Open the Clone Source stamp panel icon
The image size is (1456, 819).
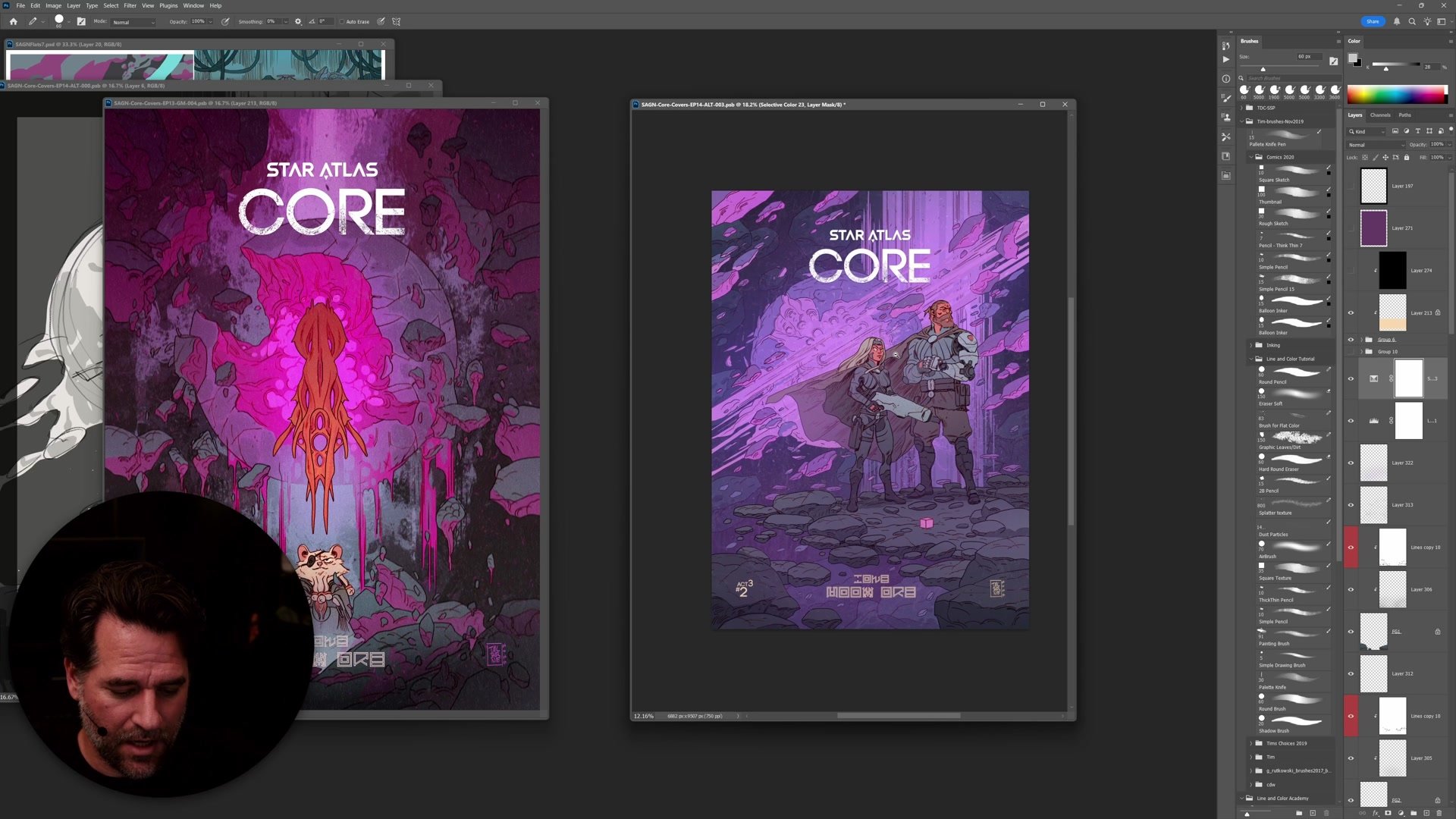[x=1226, y=118]
